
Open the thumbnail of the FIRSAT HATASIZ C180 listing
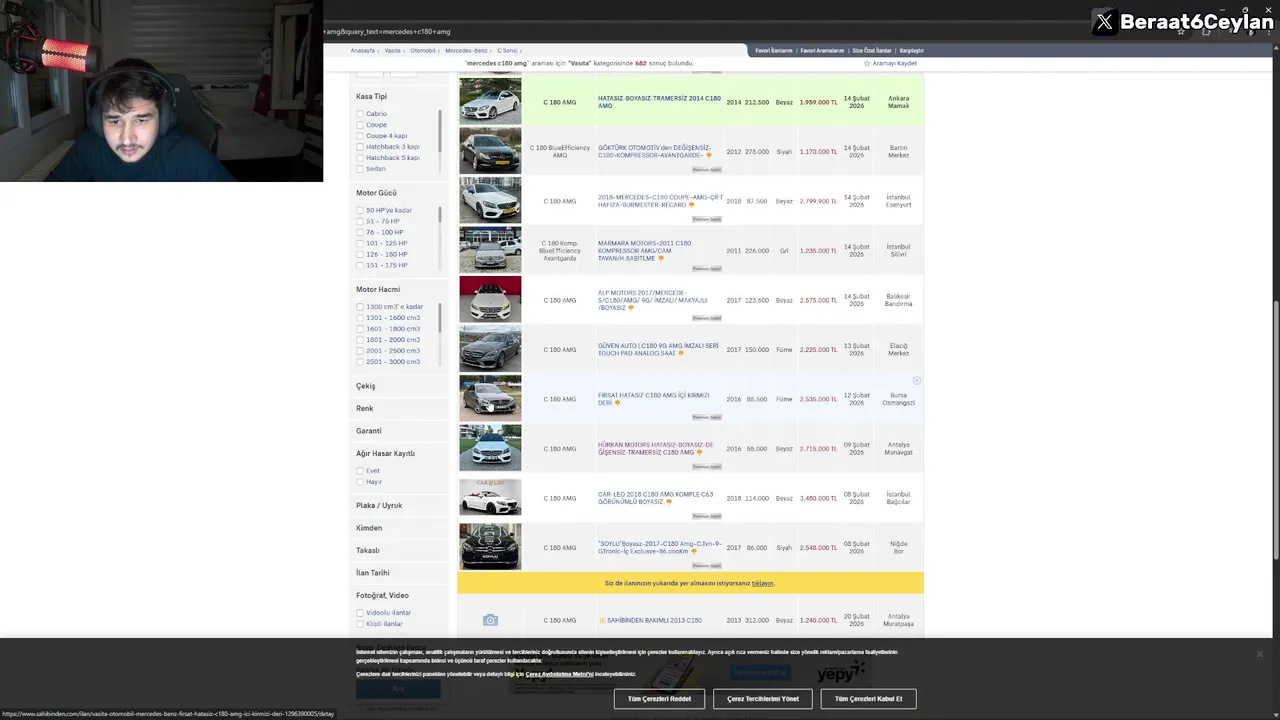click(490, 399)
